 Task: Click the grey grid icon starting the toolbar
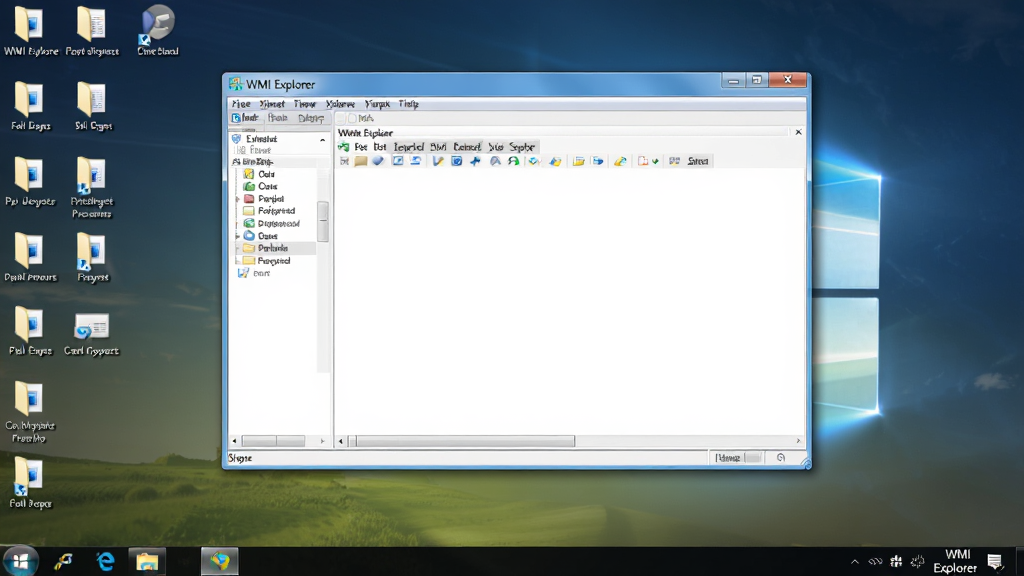344,161
